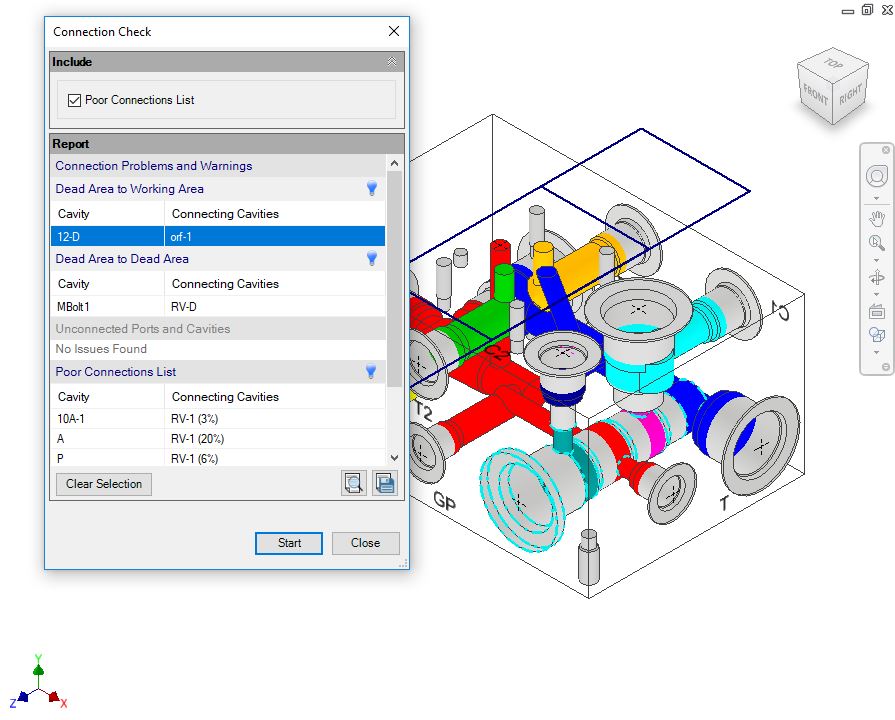Click the Report section header

point(227,144)
